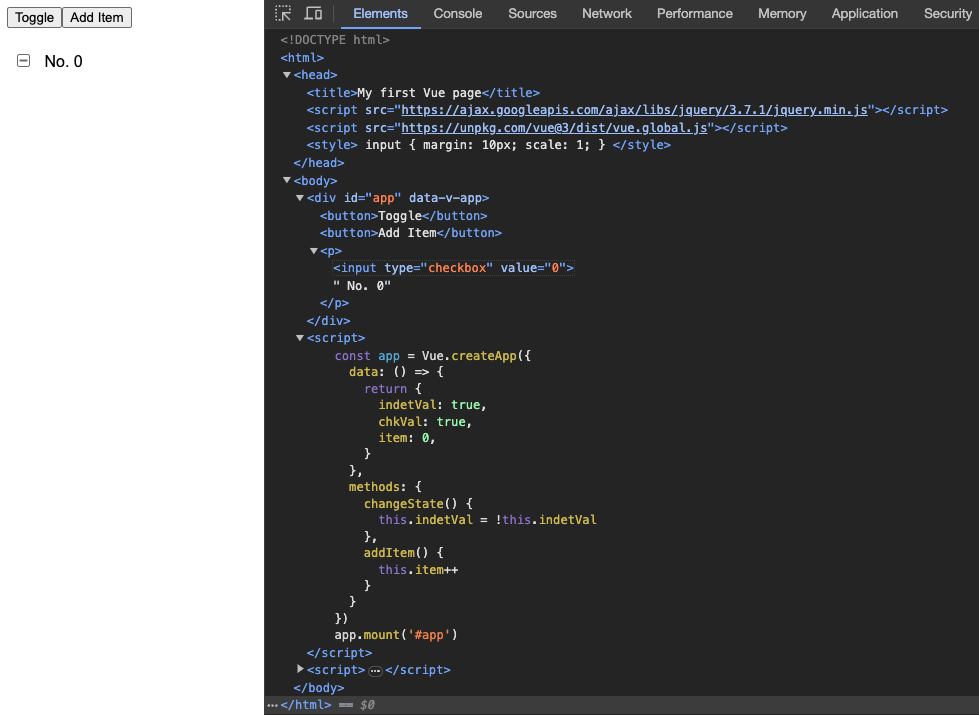Switch to the Performance tab
This screenshot has width=979, height=715.
694,13
